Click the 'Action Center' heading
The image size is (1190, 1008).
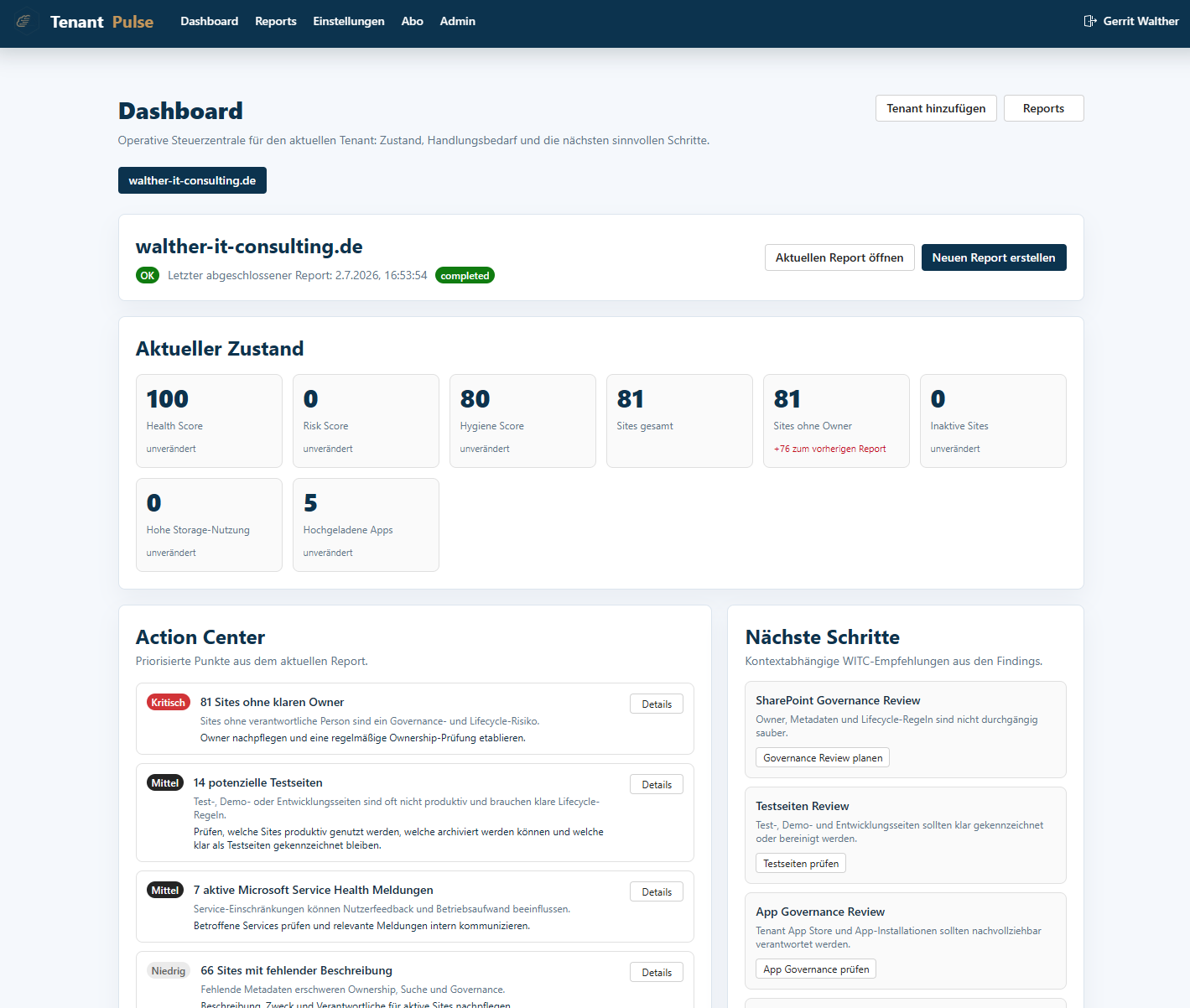pyautogui.click(x=200, y=637)
